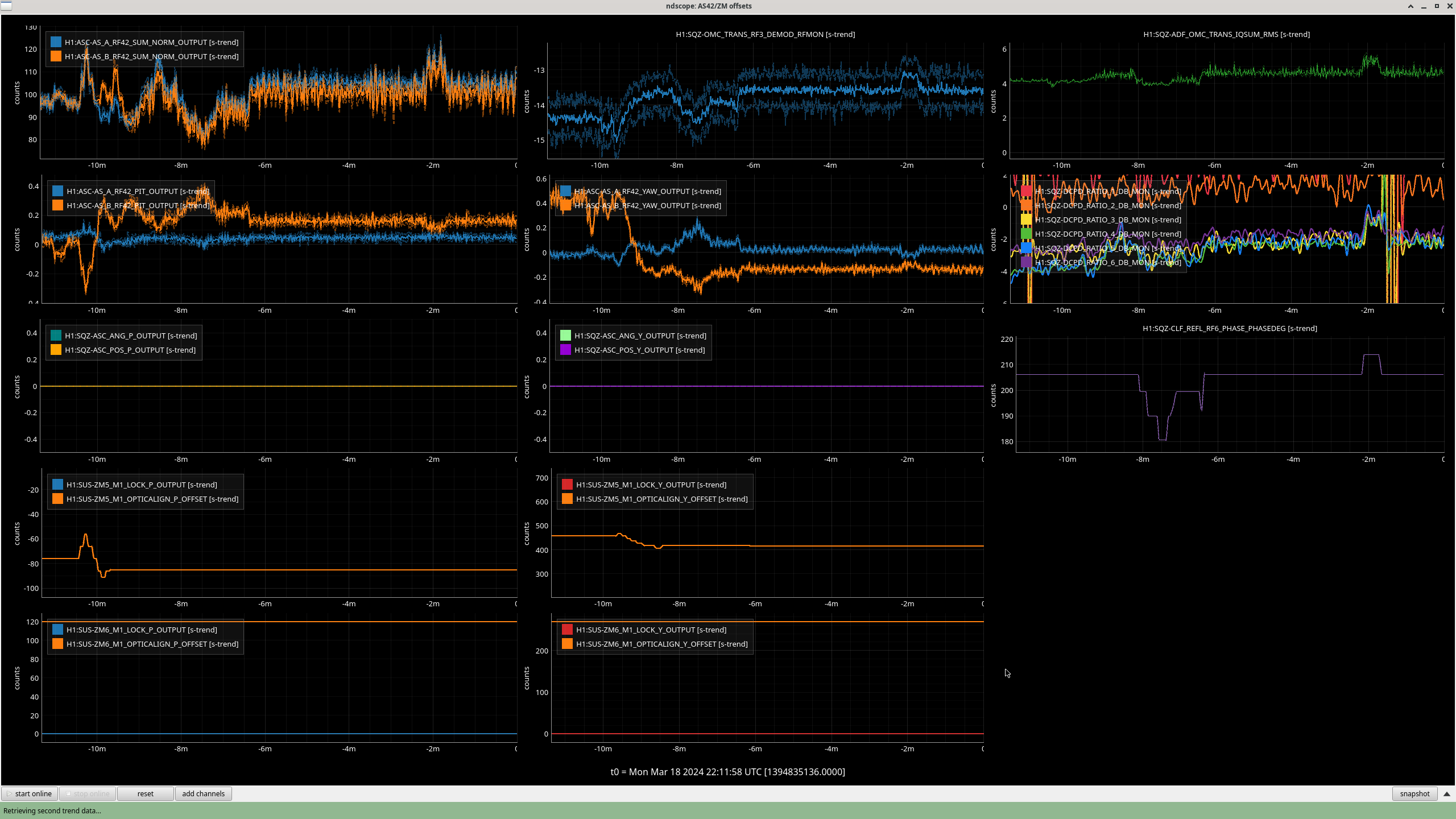Click the H1:SQZ-CLF_REFL_RF6_PHASE_PHASEDEG plot title
The width and height of the screenshot is (1456, 819).
(x=1230, y=328)
